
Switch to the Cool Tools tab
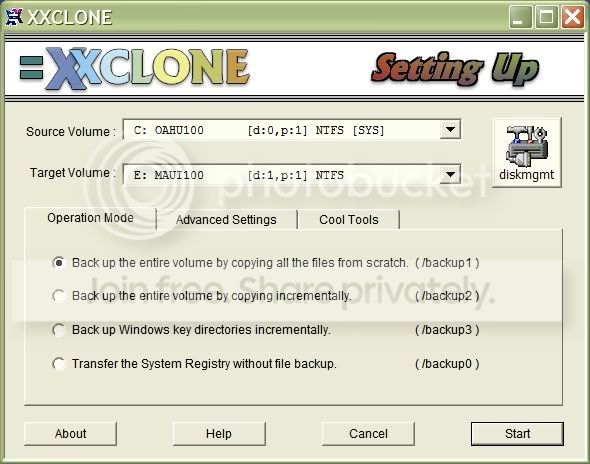pyautogui.click(x=348, y=220)
